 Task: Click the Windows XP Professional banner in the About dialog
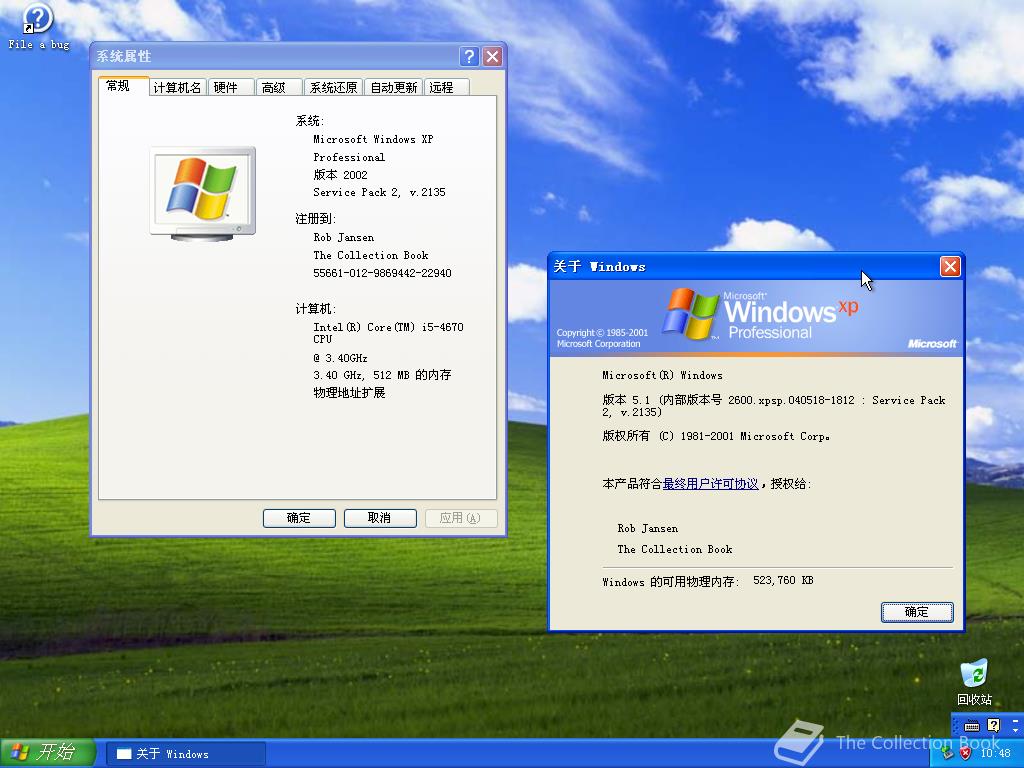756,318
